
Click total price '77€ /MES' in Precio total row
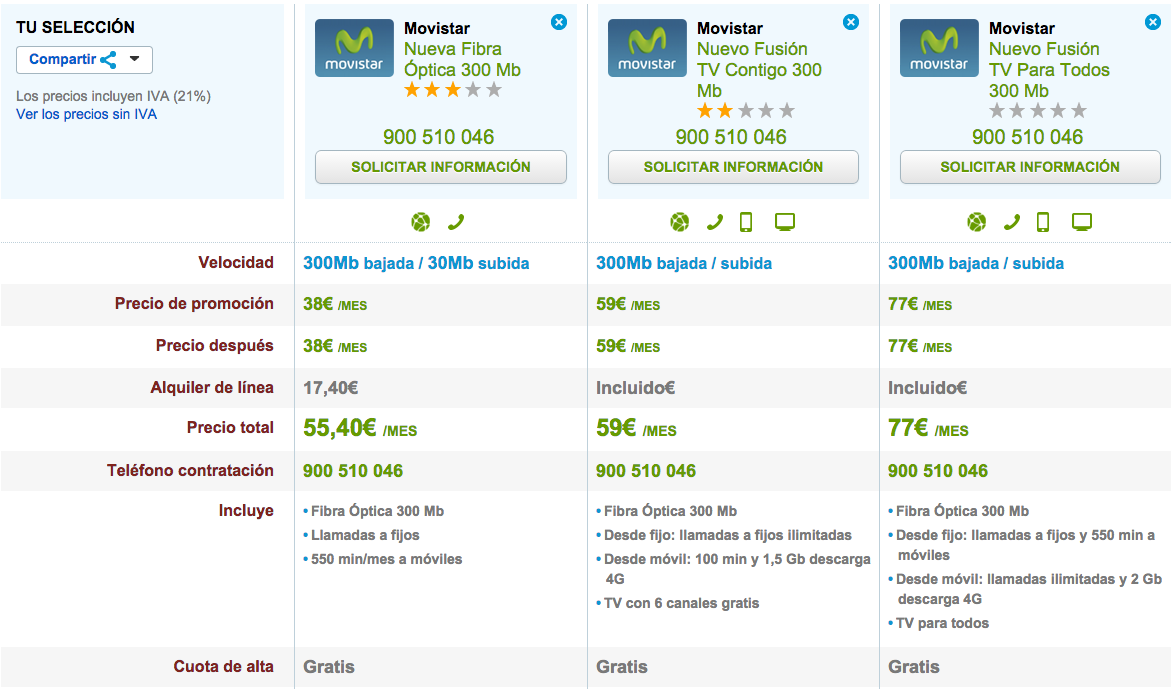click(928, 428)
